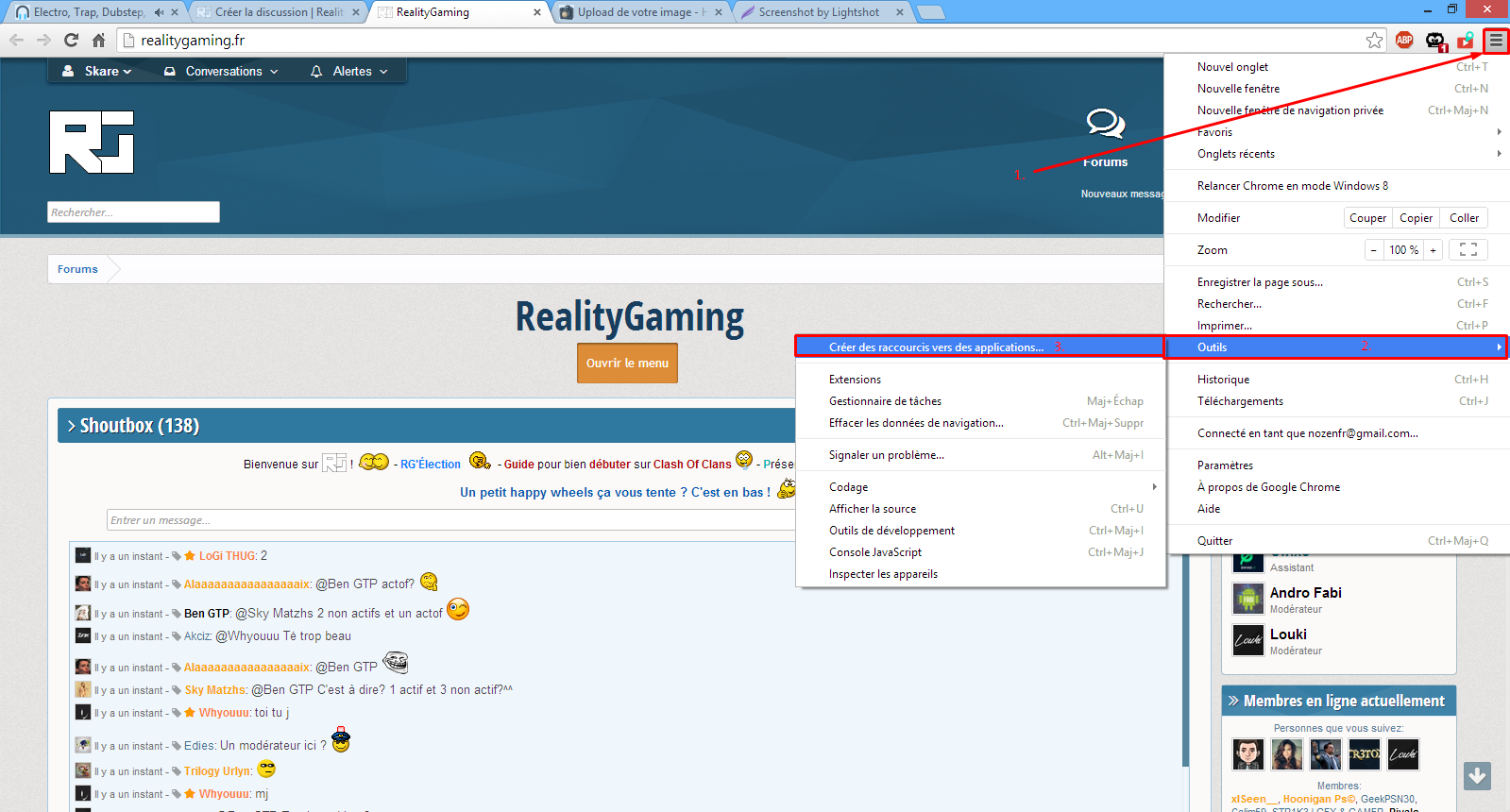Screen dimensions: 1510x812
Task: Click the Couper button
Action: click(1367, 218)
